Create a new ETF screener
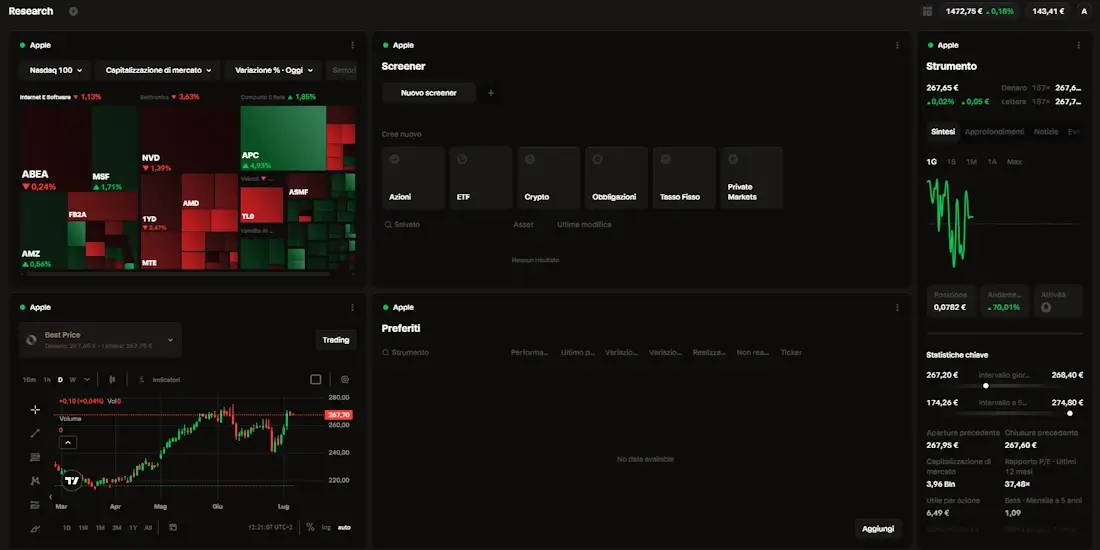The width and height of the screenshot is (1100, 550). pyautogui.click(x=481, y=178)
